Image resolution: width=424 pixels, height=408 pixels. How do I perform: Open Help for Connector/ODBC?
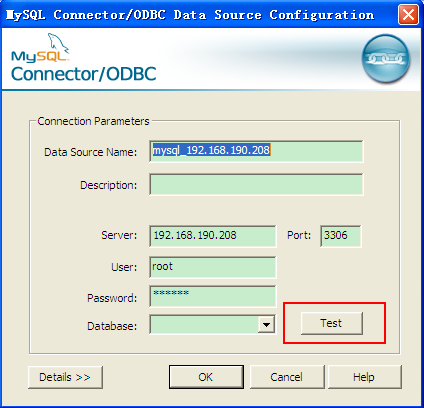coord(364,377)
